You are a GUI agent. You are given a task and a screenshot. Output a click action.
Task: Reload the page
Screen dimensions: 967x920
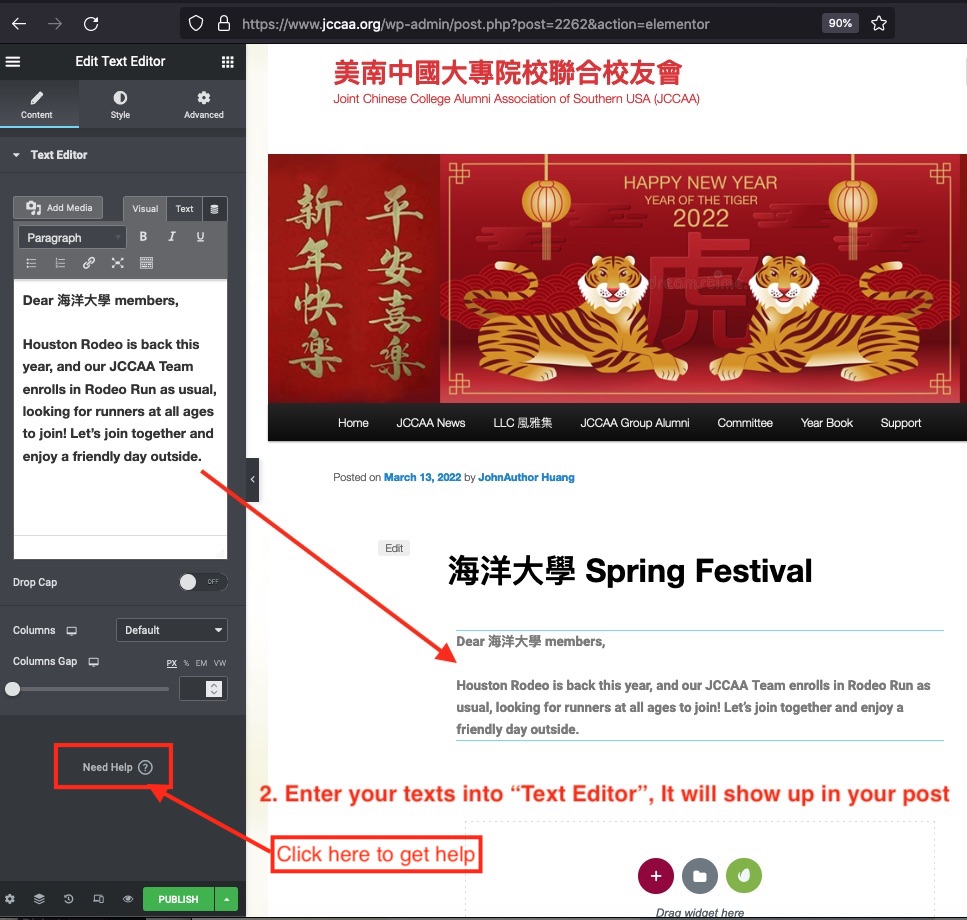(x=91, y=23)
